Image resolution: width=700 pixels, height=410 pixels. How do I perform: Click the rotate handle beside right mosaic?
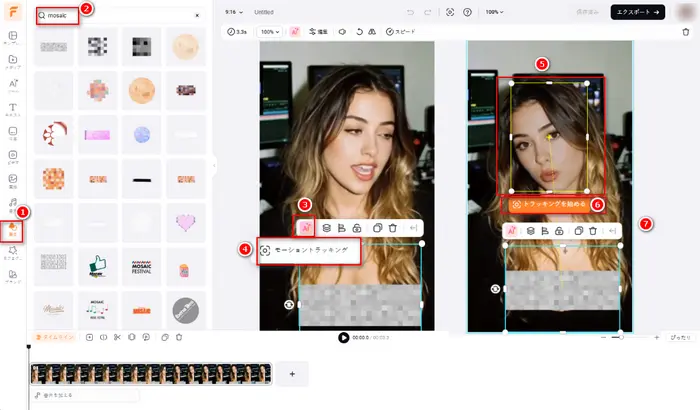tap(495, 289)
